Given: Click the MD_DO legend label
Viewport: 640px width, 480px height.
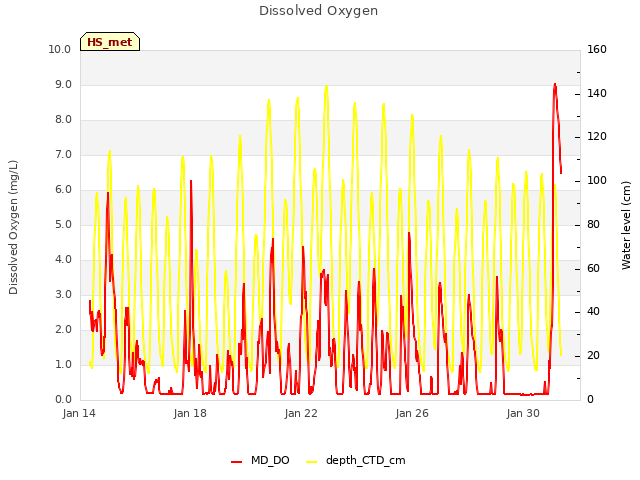Looking at the screenshot, I should (270, 460).
